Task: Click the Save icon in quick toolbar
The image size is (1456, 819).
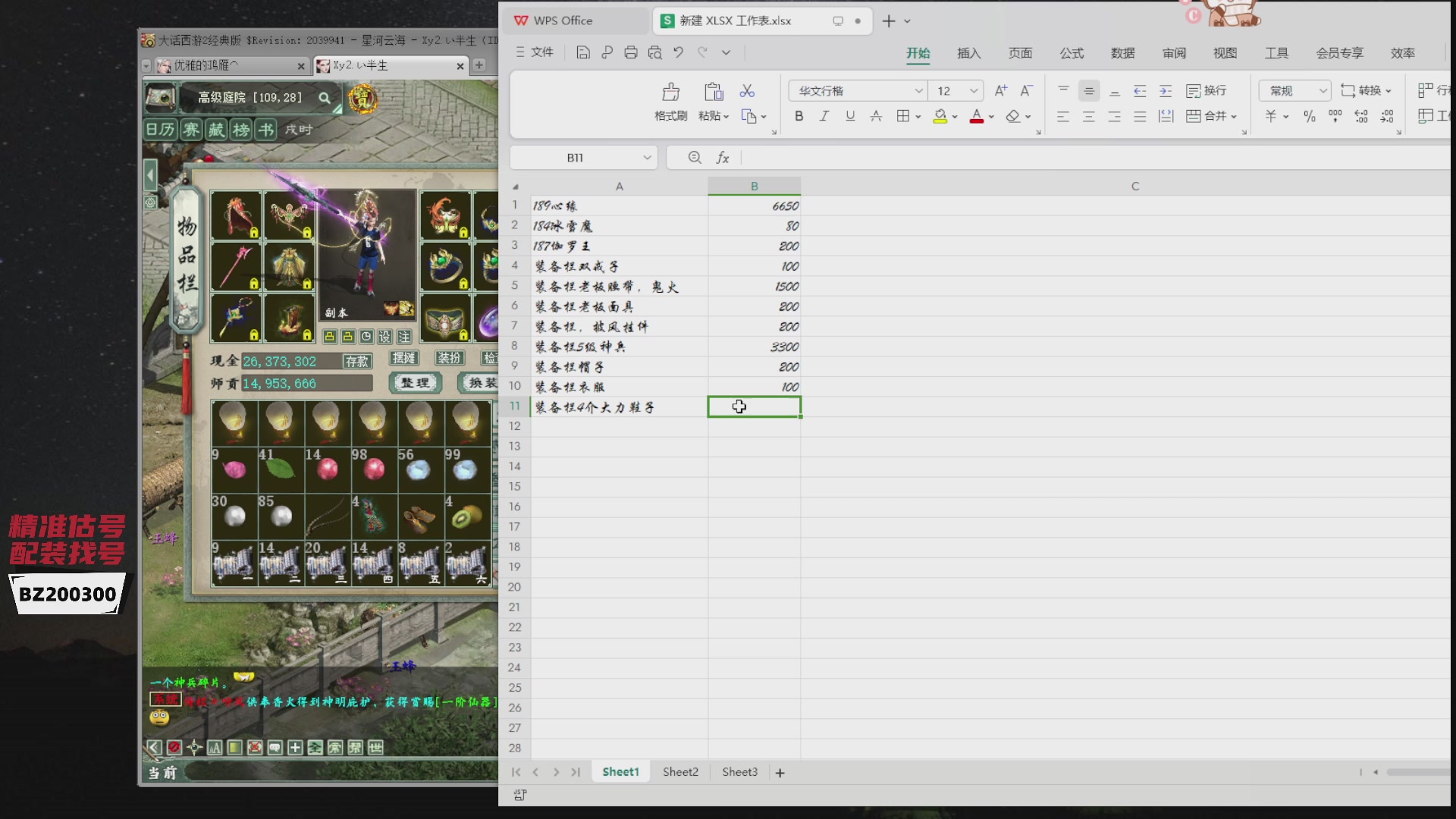Action: 582,52
